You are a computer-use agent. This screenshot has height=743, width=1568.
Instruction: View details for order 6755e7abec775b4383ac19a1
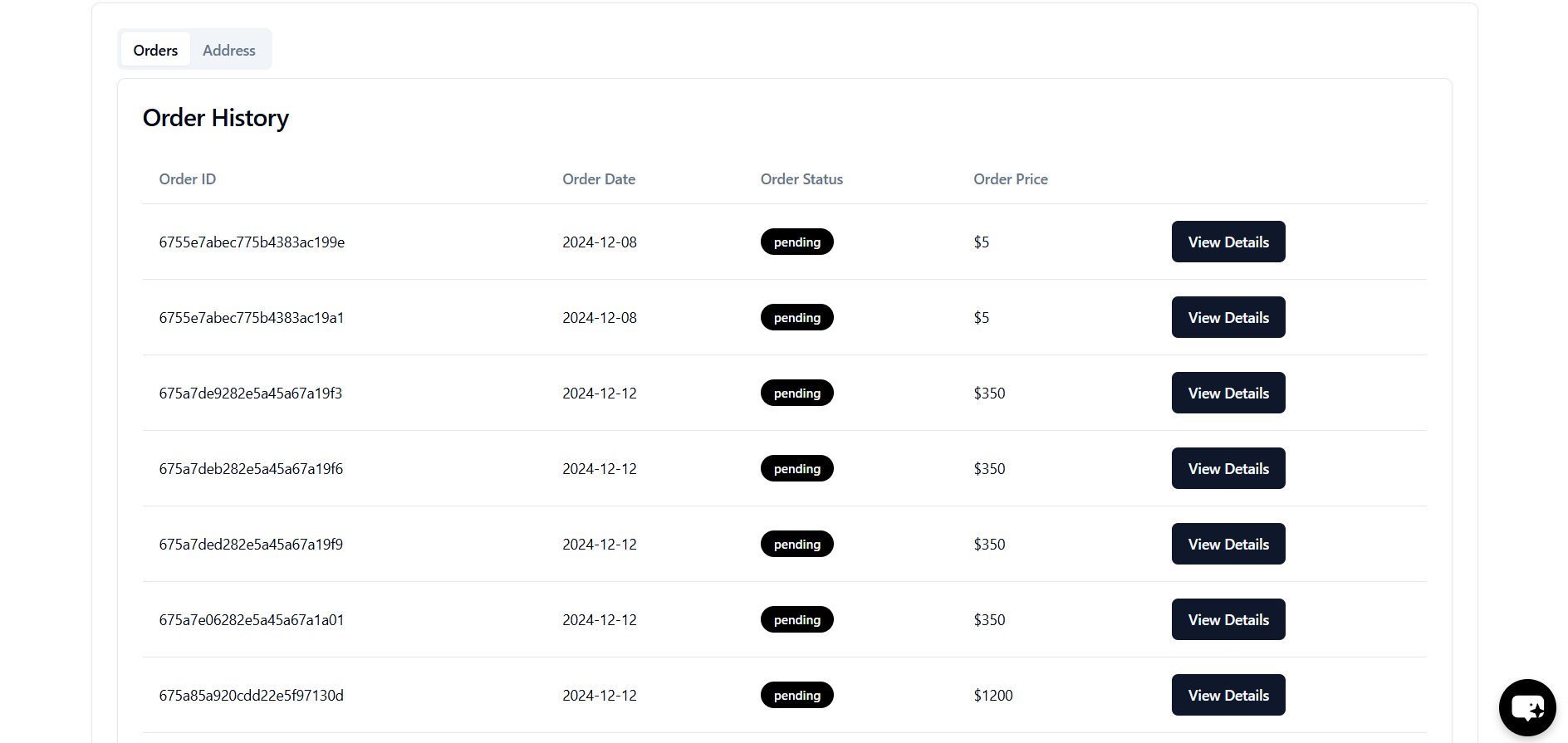tap(1227, 317)
